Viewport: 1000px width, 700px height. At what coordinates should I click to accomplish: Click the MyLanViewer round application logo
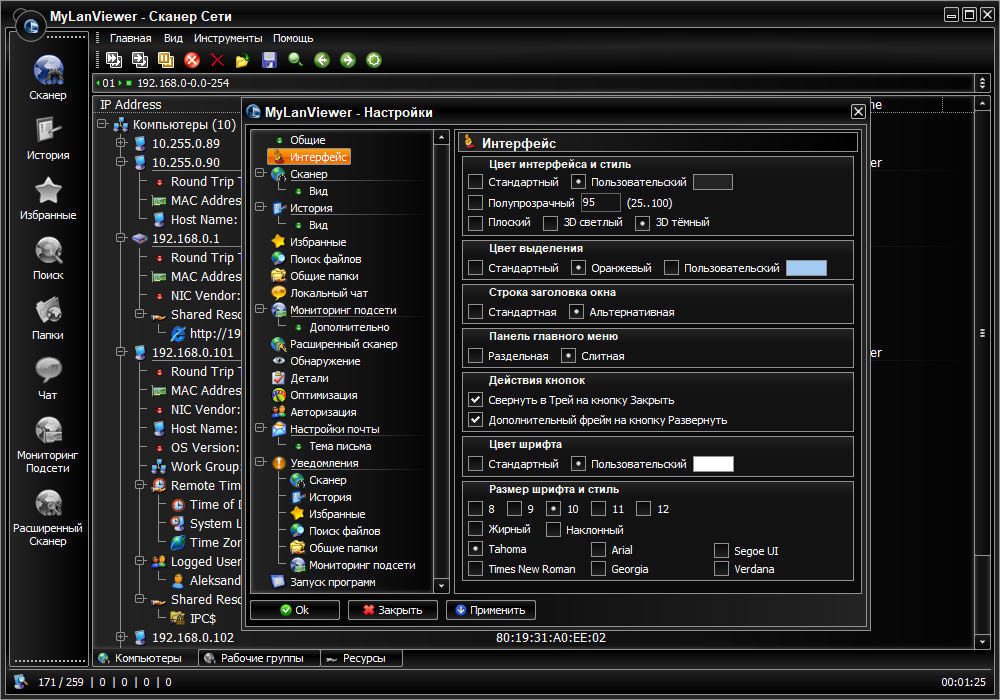click(31, 26)
